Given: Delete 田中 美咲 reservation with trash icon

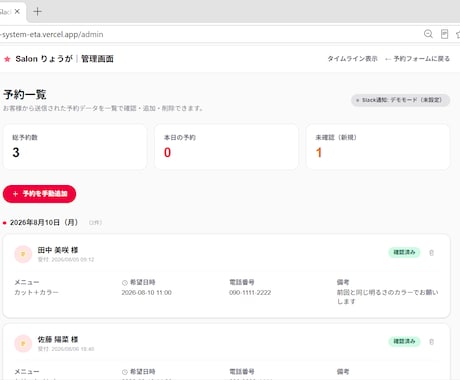Looking at the screenshot, I should (431, 253).
